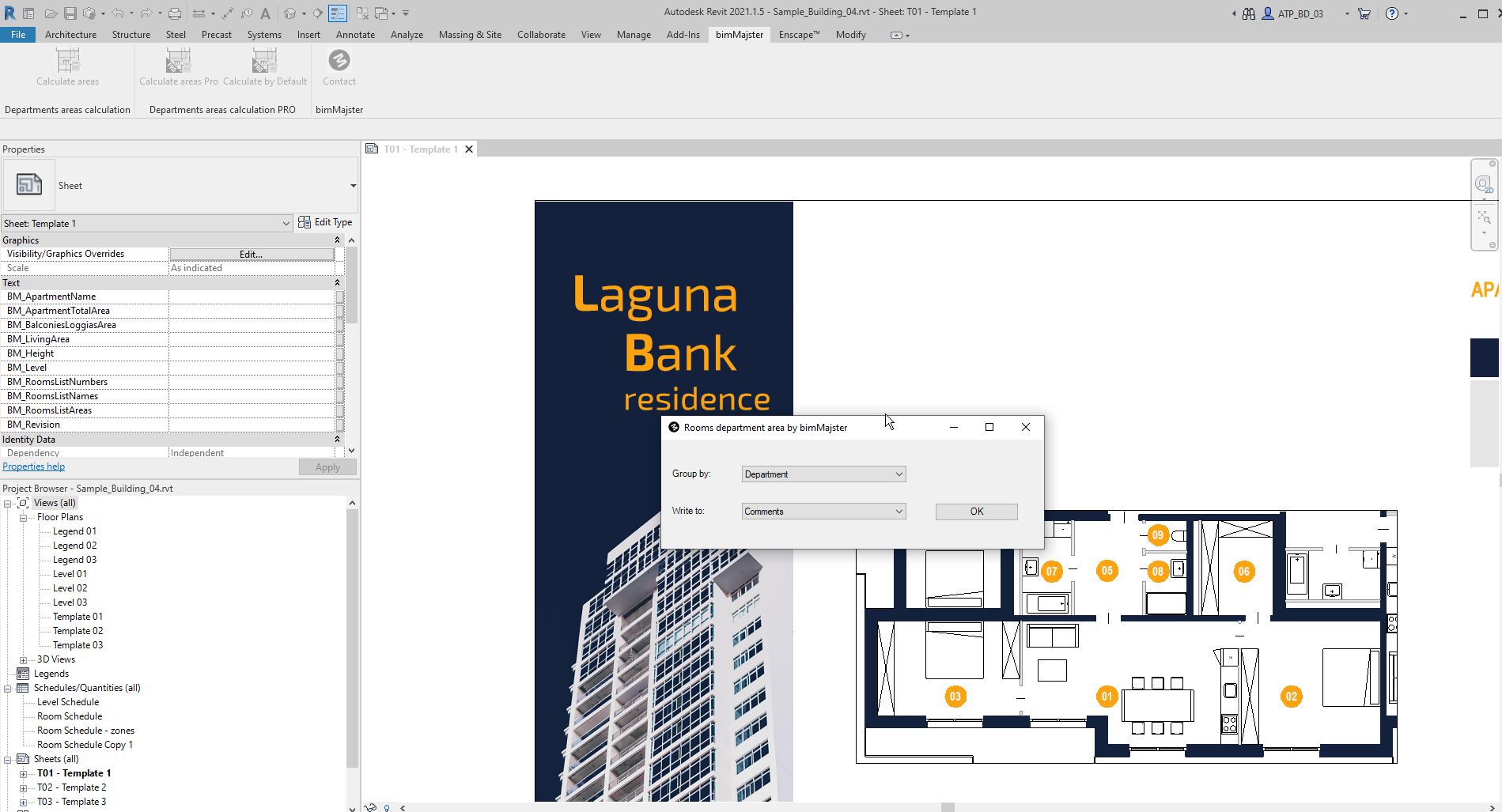Expand the T01 - Template 1 sheet node
The image size is (1502, 812).
pos(24,774)
